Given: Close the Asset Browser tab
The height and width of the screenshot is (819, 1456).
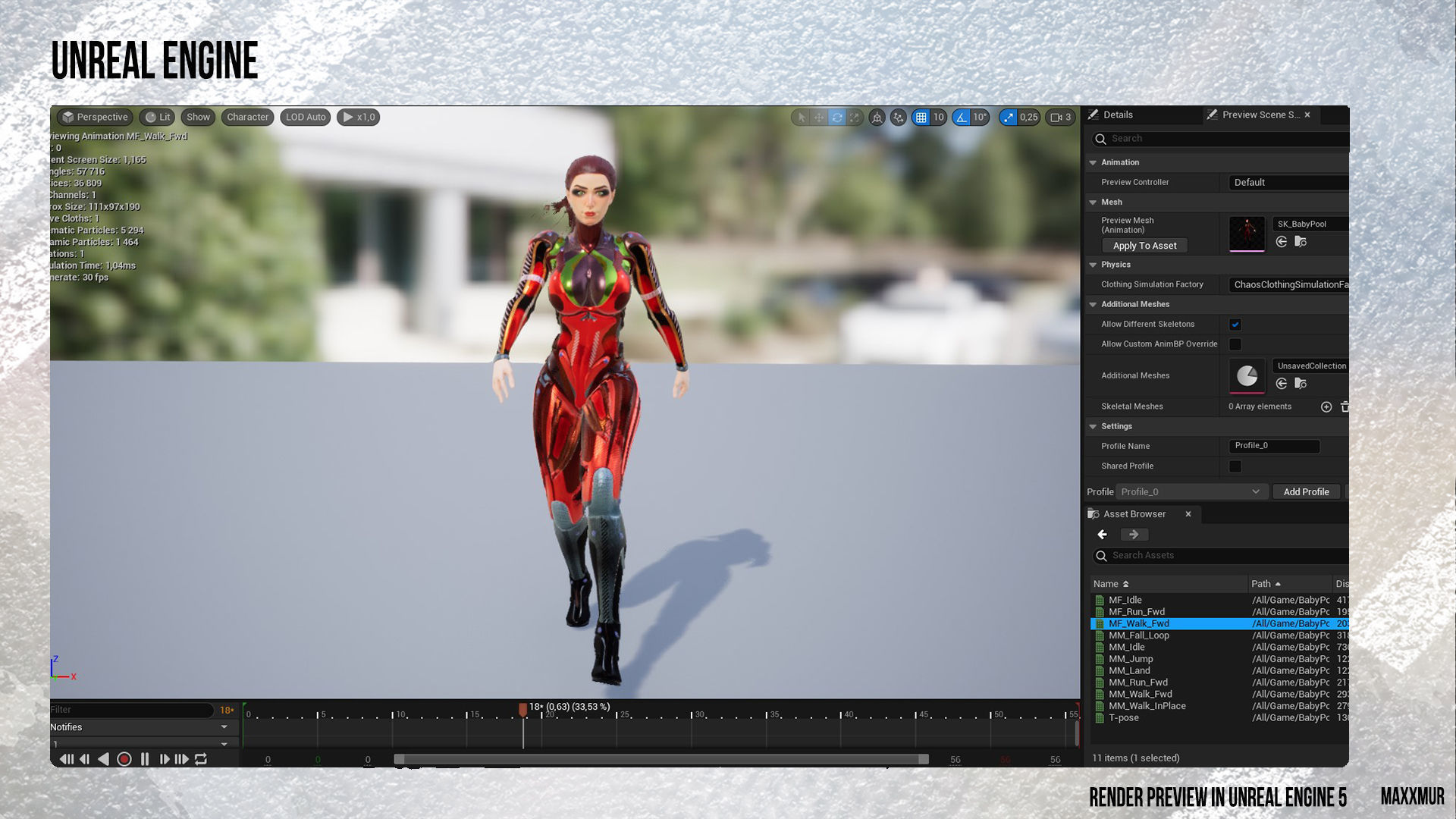Looking at the screenshot, I should 1188,514.
